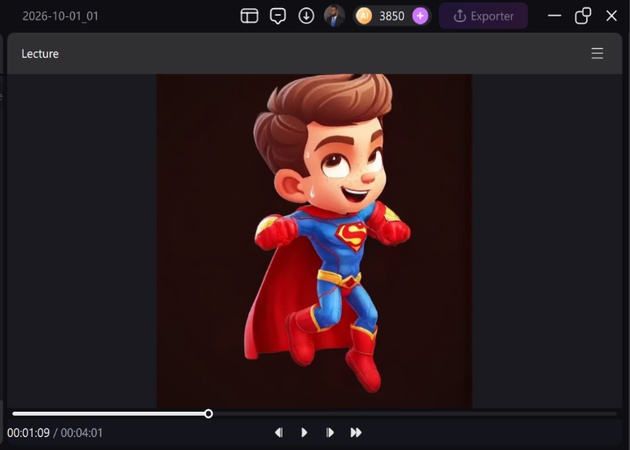
Task: Click current timecode 00:01:09
Action: coord(29,433)
